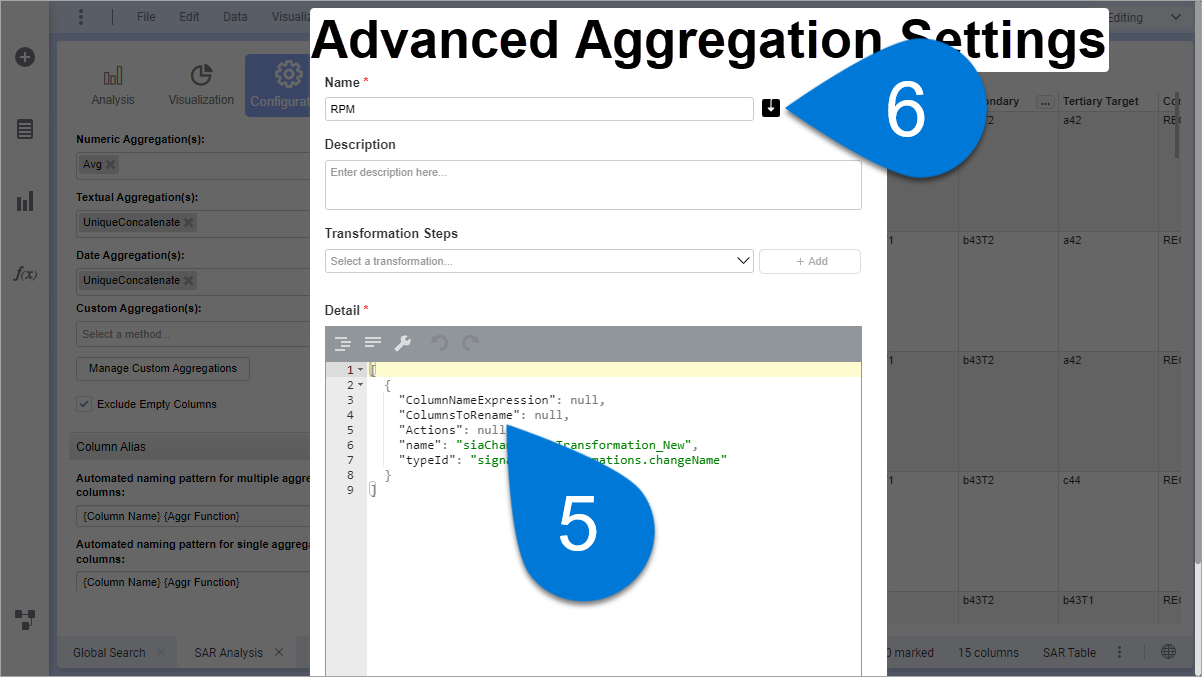
Task: Remove the Avg numeric aggregation tag
Action: pyautogui.click(x=111, y=165)
